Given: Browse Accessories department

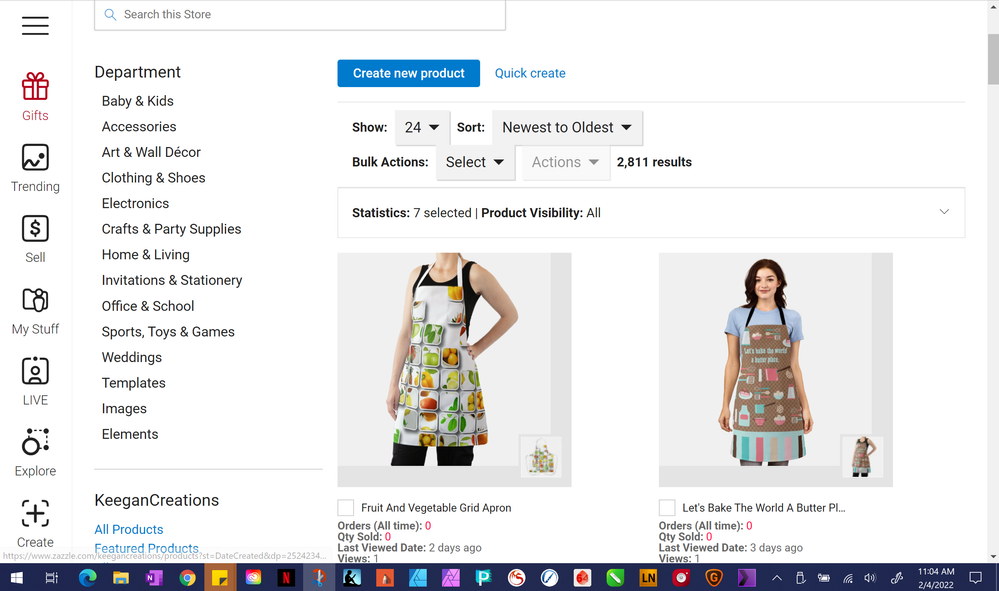Looking at the screenshot, I should coord(139,127).
